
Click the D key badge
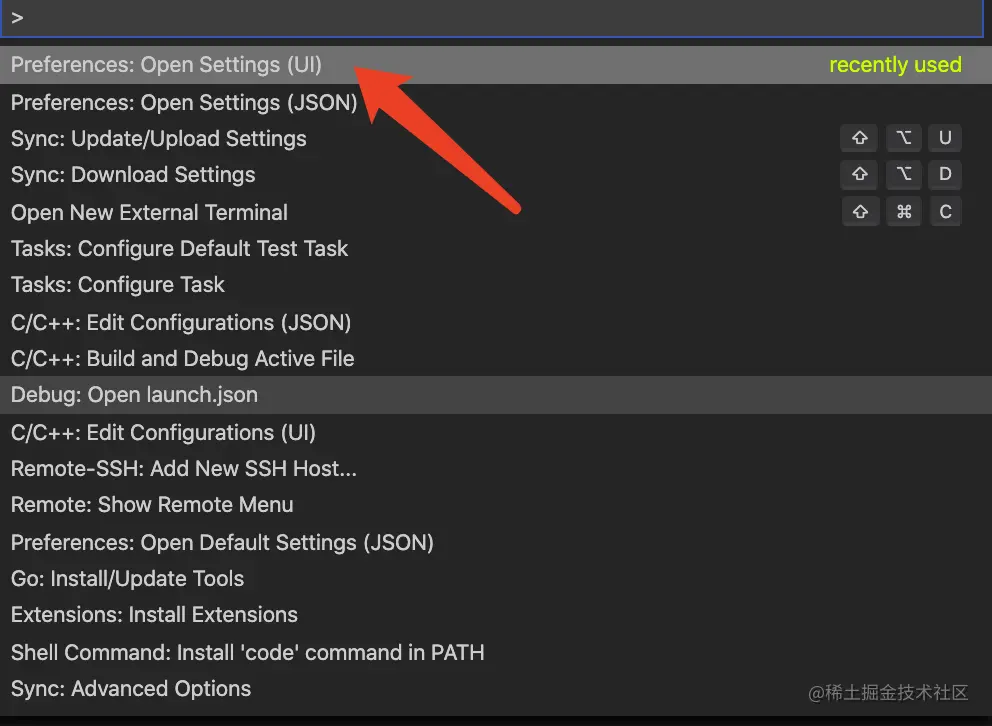tap(945, 174)
